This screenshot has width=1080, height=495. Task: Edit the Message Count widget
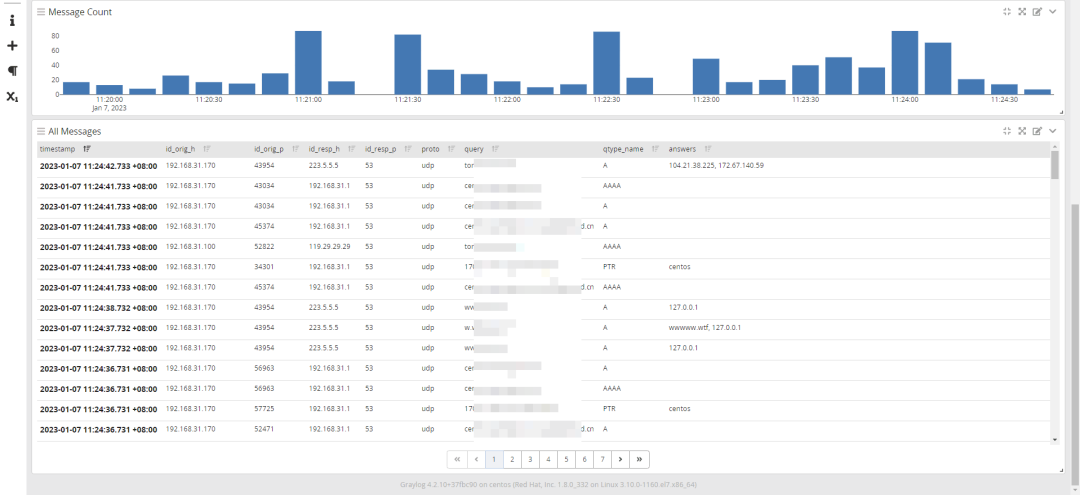point(1037,12)
